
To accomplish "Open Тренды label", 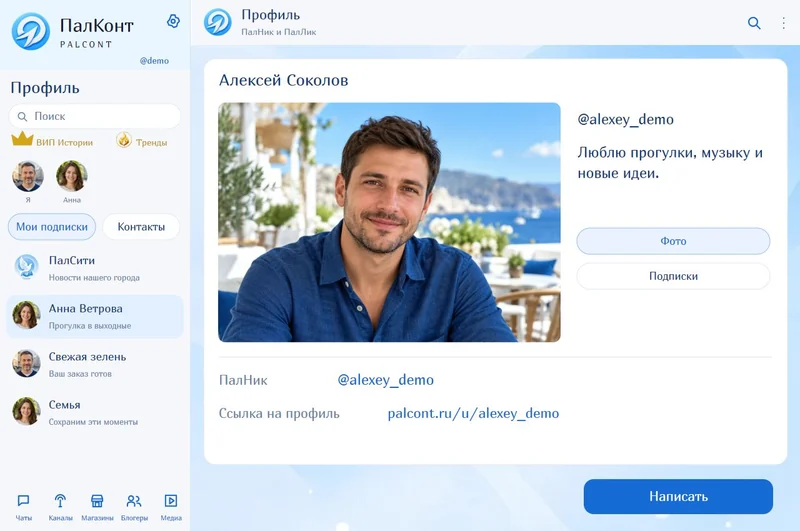I will 151,142.
